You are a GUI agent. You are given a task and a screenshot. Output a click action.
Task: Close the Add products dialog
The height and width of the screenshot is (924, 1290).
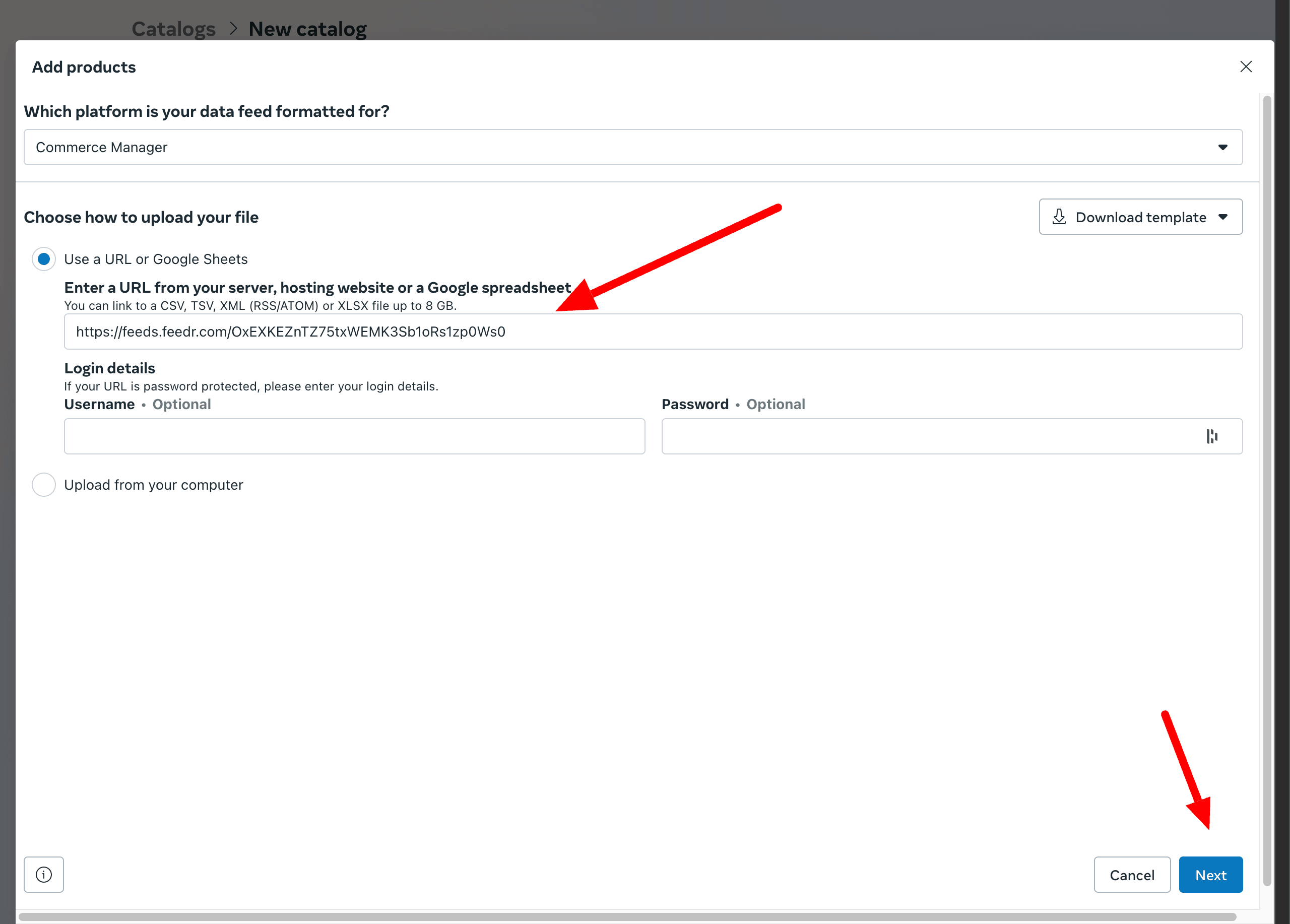1246,67
